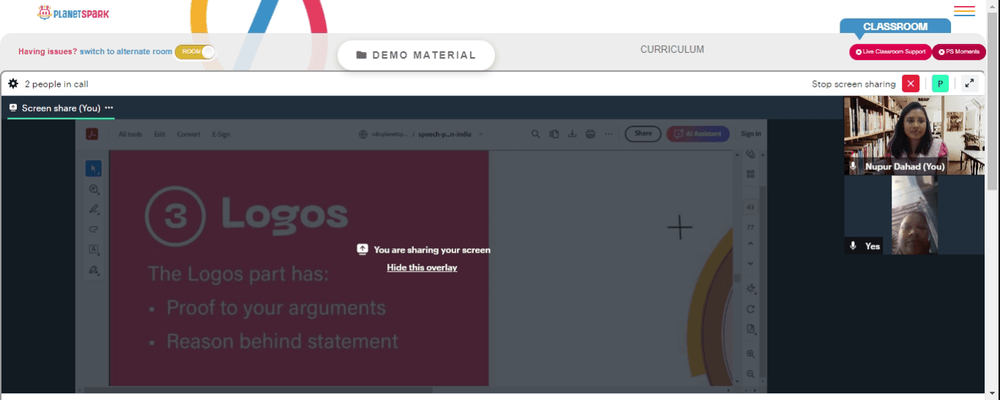1000x400 pixels.
Task: Open the bookmarks panel icon in right rail
Action: pos(750,154)
